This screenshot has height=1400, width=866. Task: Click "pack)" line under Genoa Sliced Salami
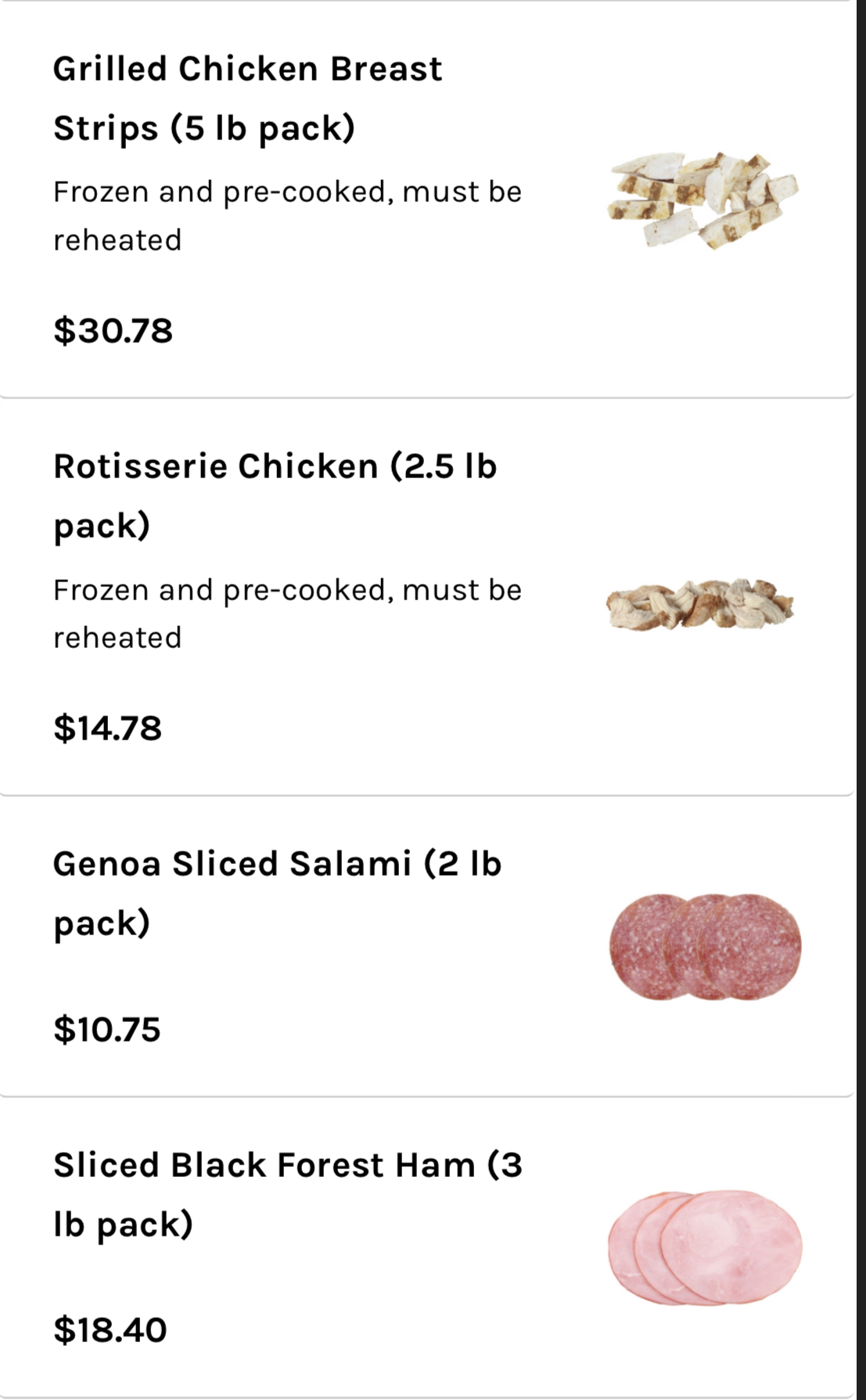pyautogui.click(x=102, y=923)
